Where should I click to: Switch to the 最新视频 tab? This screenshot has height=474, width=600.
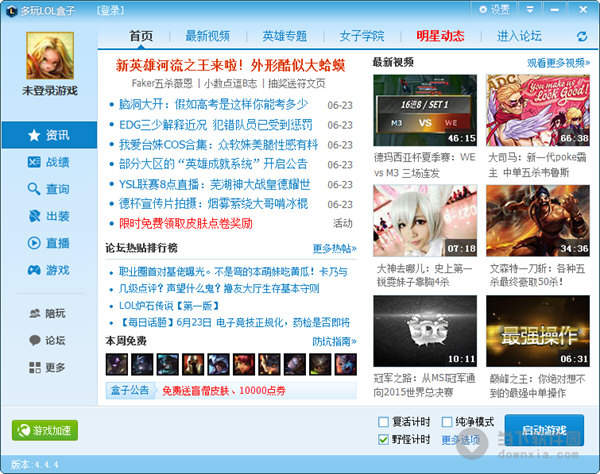[207, 36]
